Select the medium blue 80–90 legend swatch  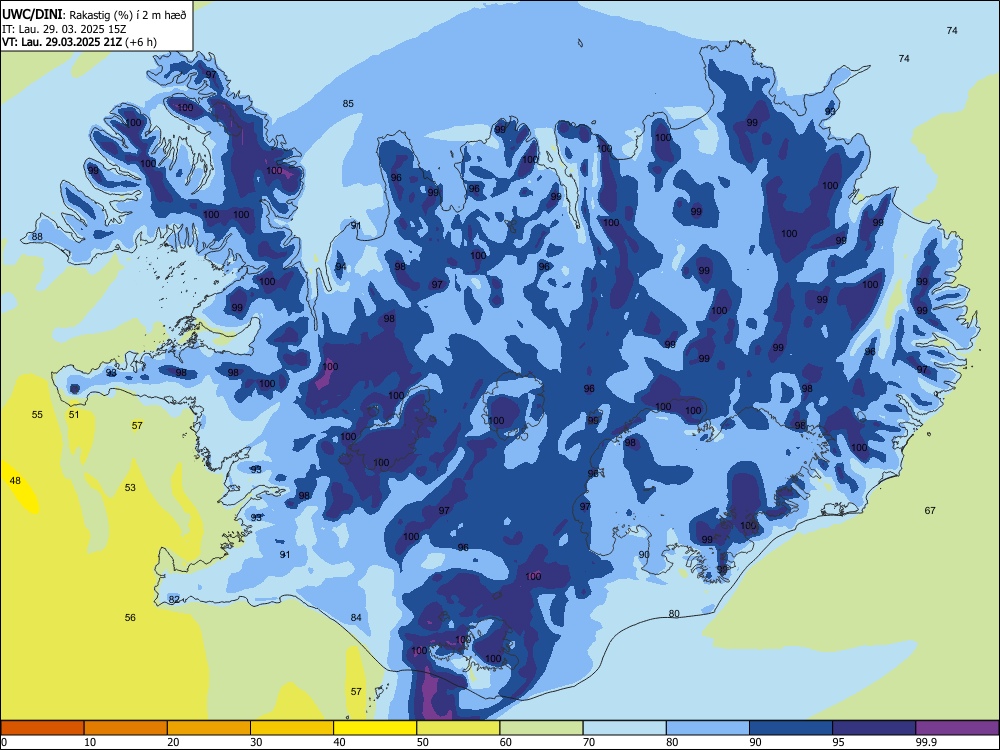pos(707,728)
